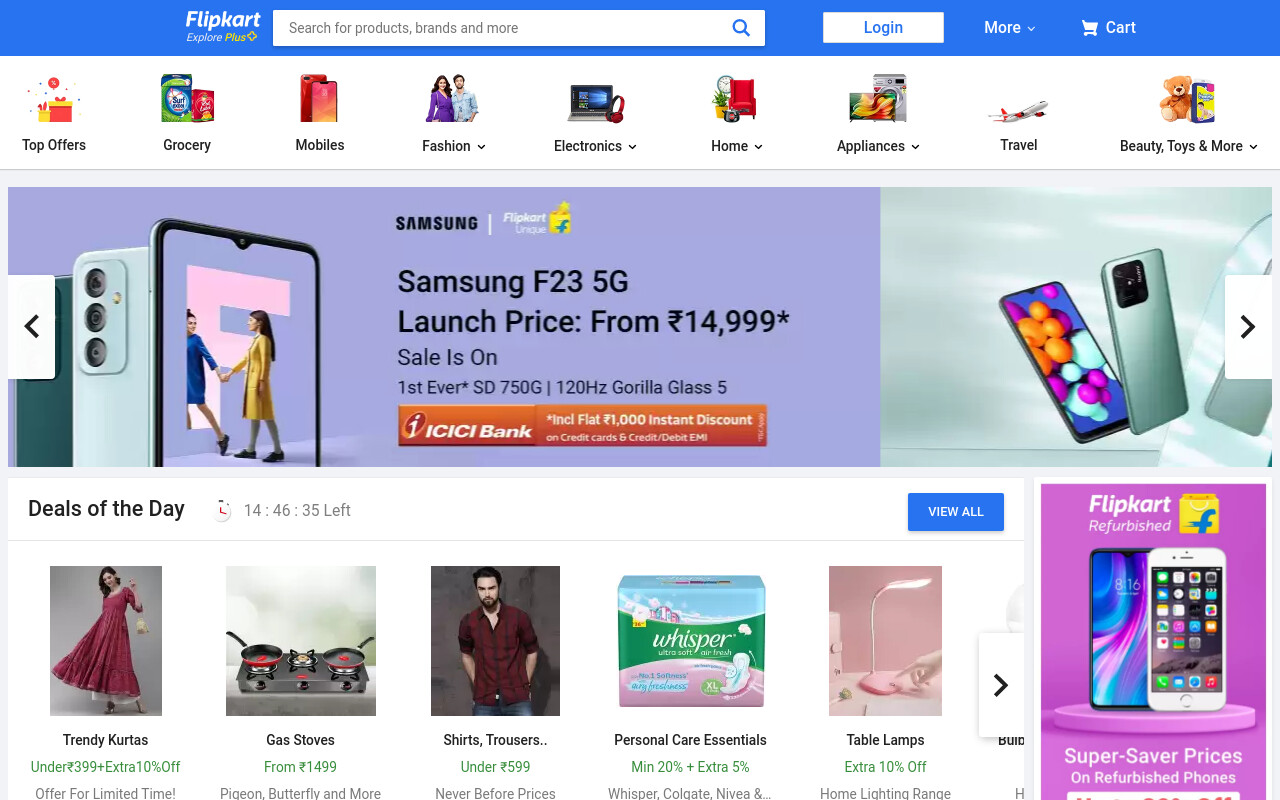Click the Login button
1280x800 pixels.
pos(883,28)
